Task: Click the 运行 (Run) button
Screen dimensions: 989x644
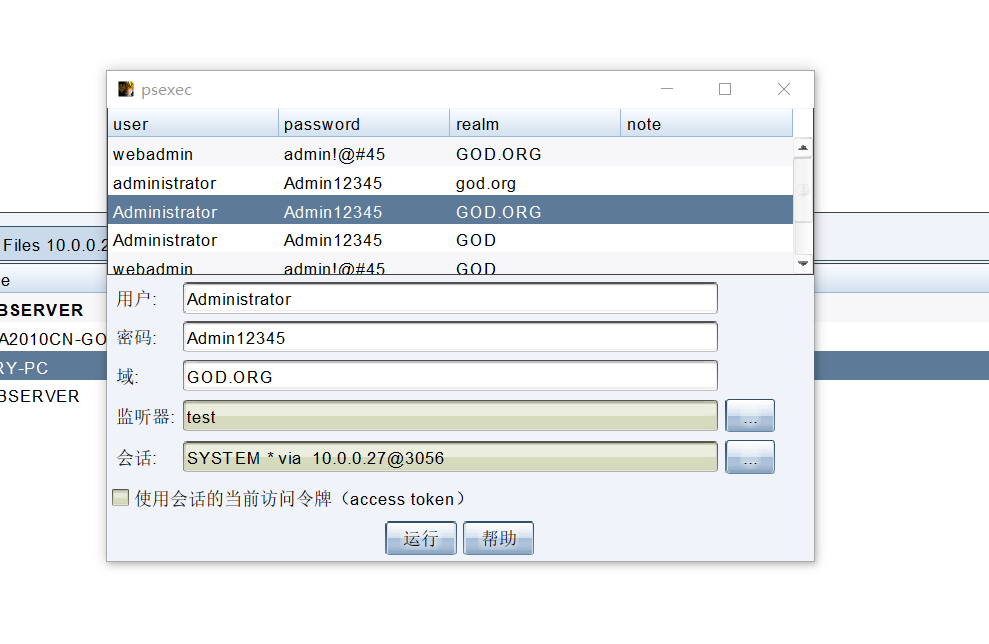Action: (421, 538)
